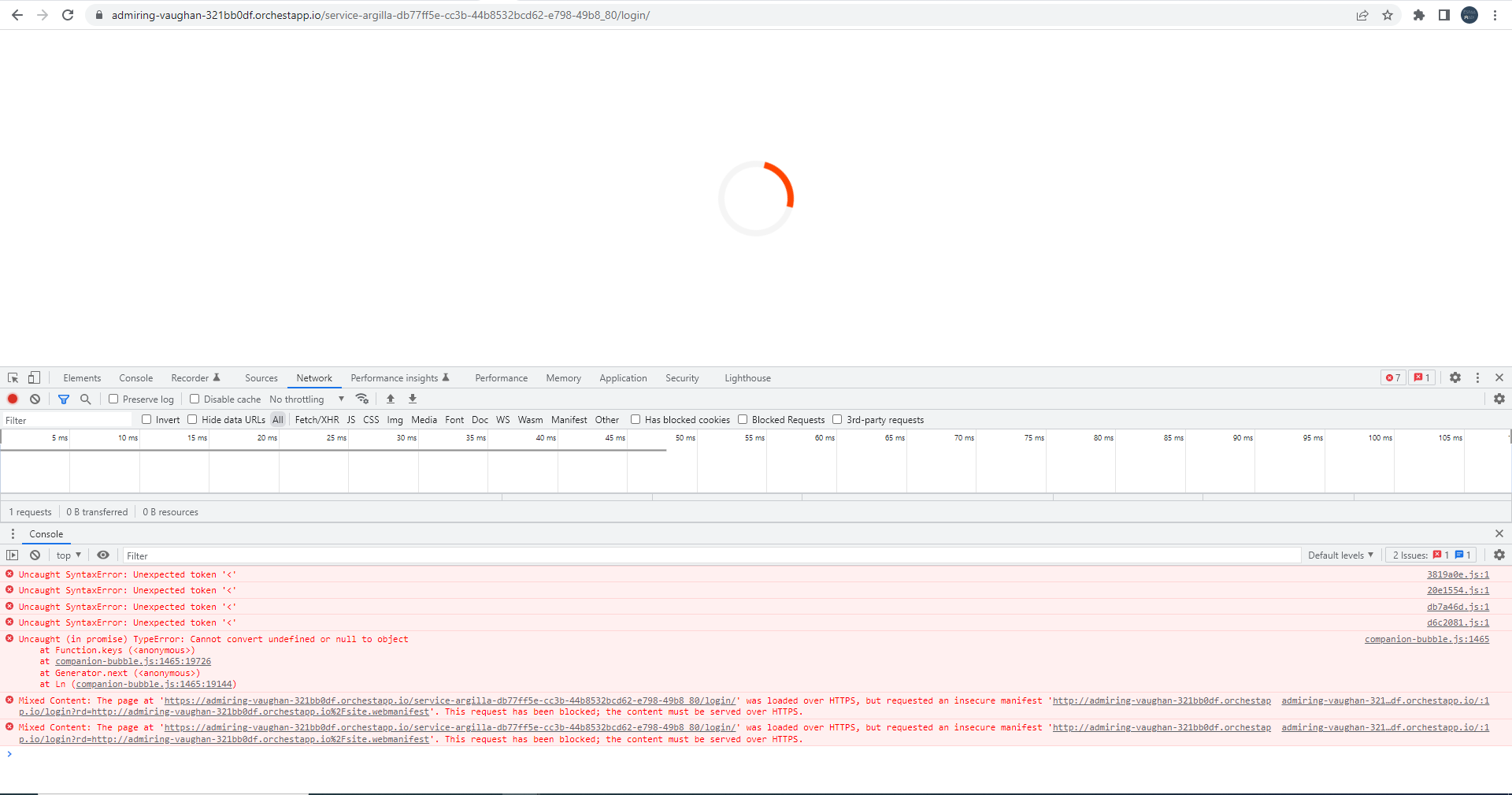Viewport: 1512px width, 795px height.
Task: Open the Default levels console dropdown
Action: (x=1340, y=555)
